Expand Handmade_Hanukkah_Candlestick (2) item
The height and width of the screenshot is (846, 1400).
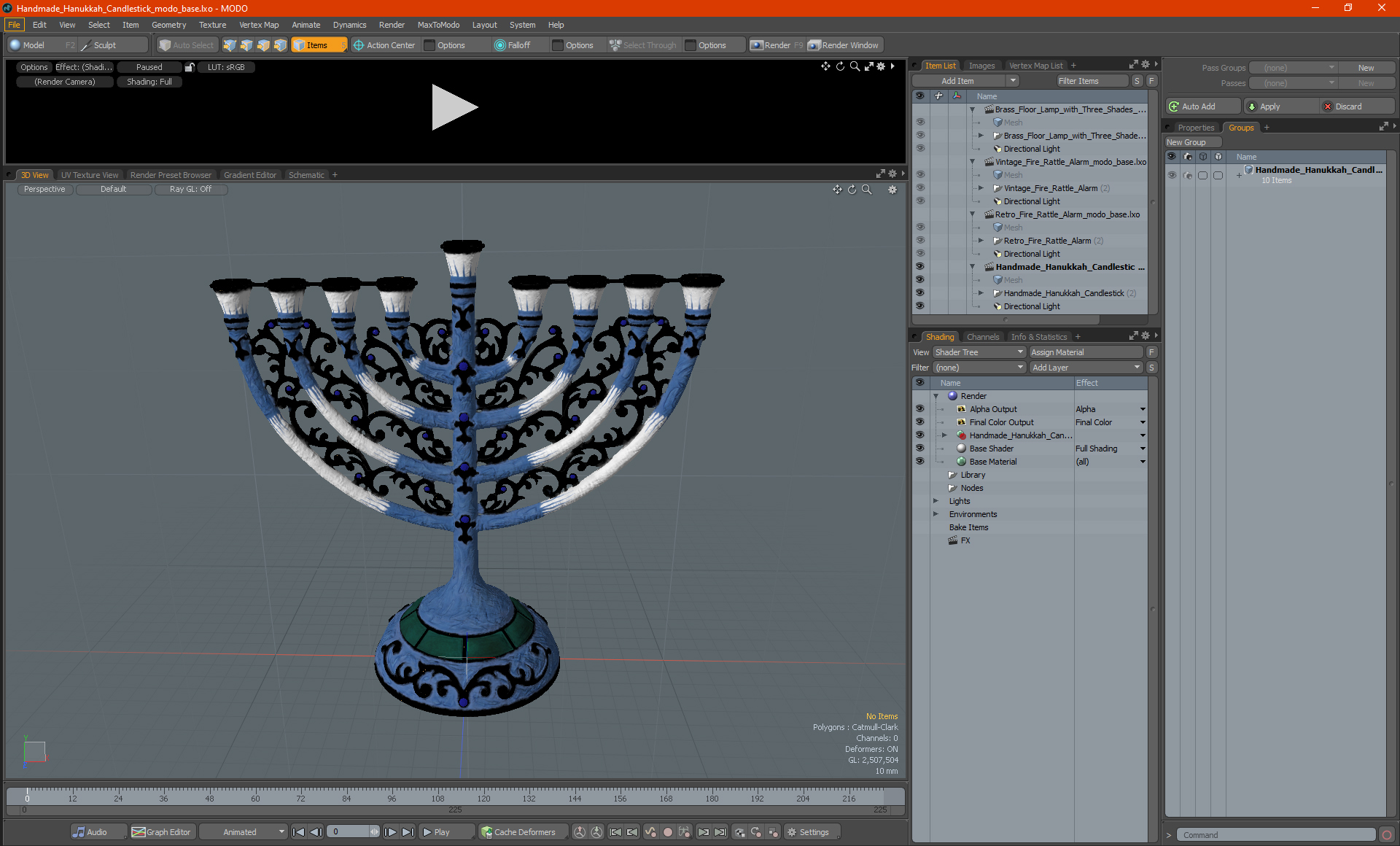(981, 293)
